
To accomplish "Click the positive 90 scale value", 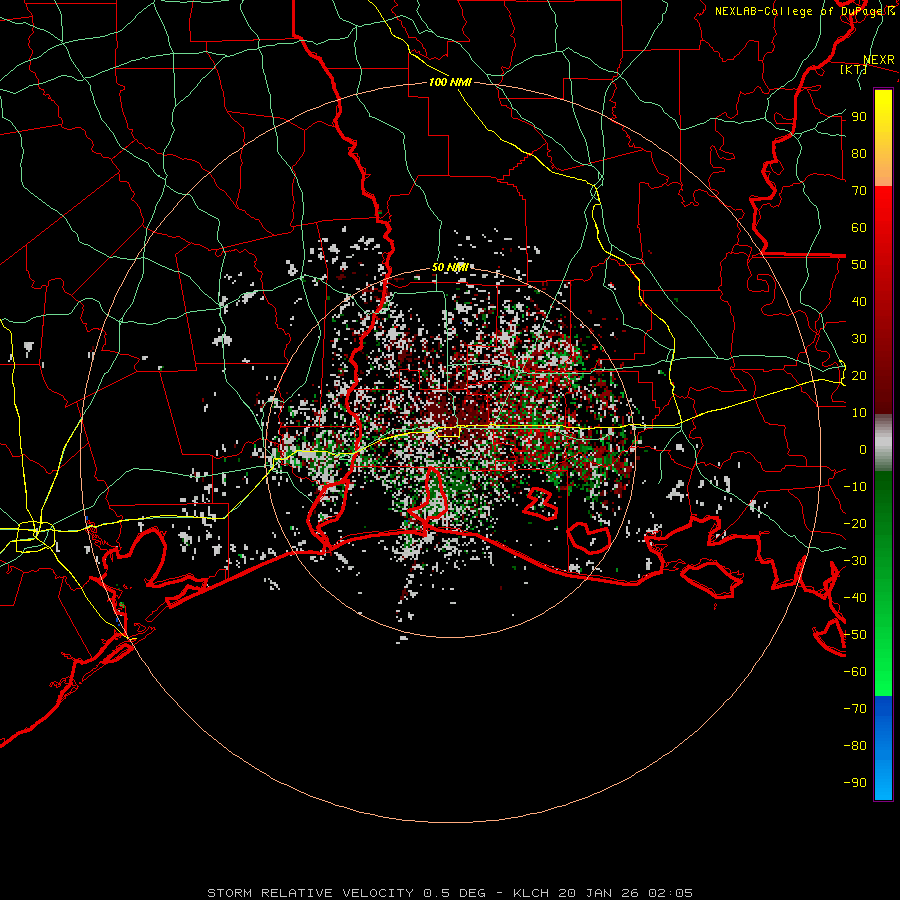I will coord(859,117).
